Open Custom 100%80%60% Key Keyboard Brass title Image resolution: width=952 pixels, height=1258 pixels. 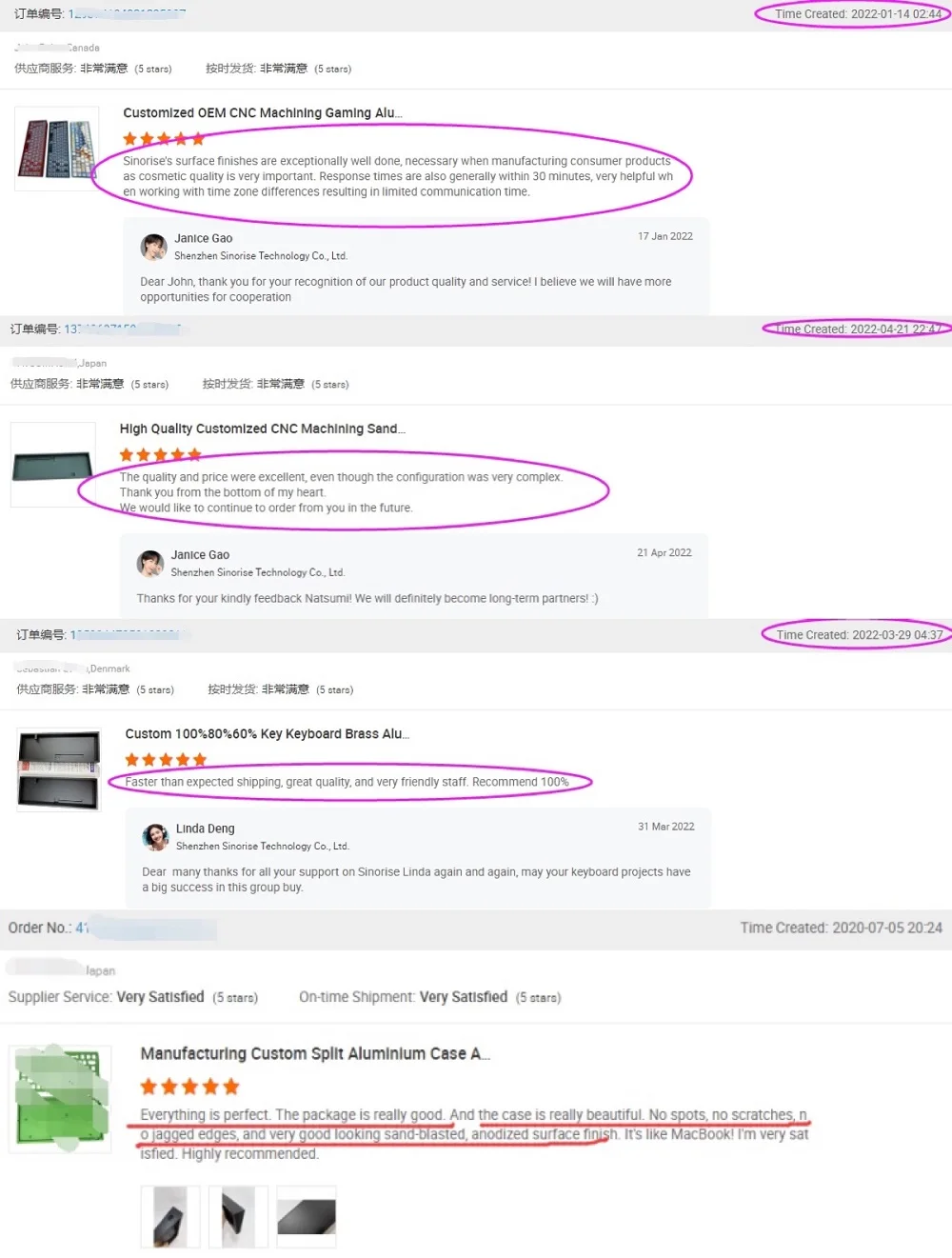[x=268, y=733]
